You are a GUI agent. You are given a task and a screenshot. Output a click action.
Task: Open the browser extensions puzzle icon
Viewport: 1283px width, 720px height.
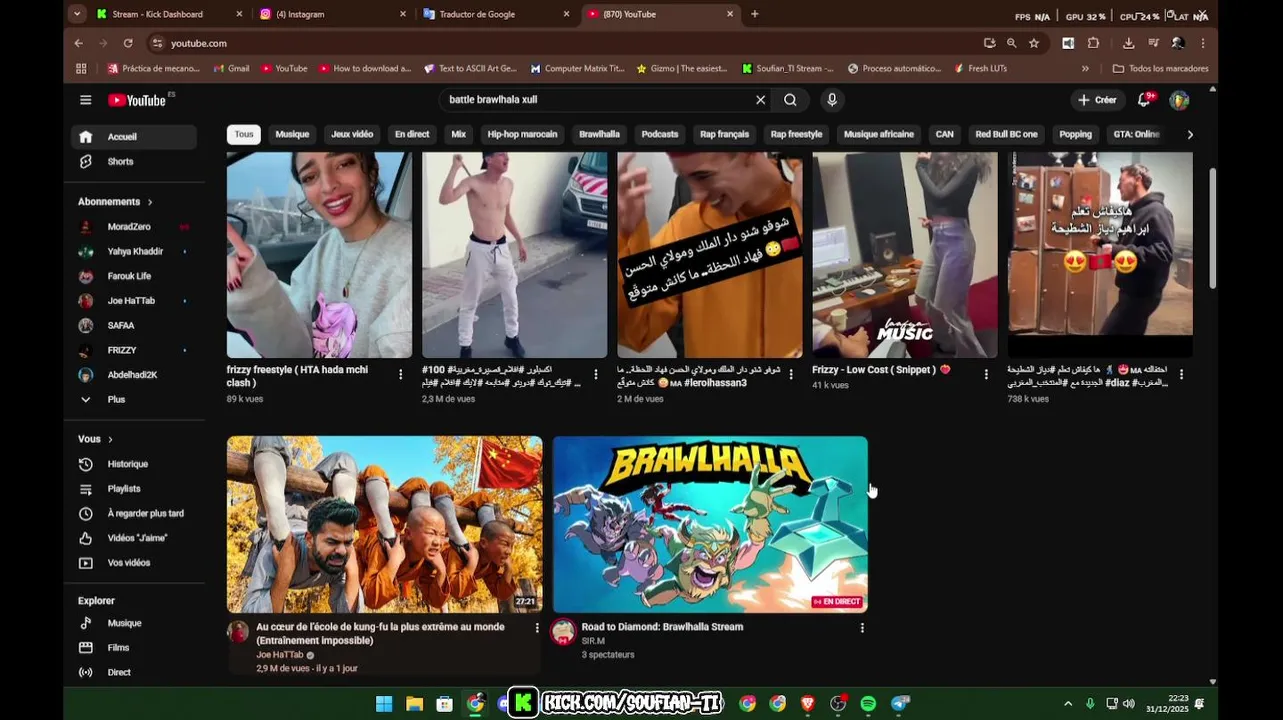click(x=1093, y=43)
